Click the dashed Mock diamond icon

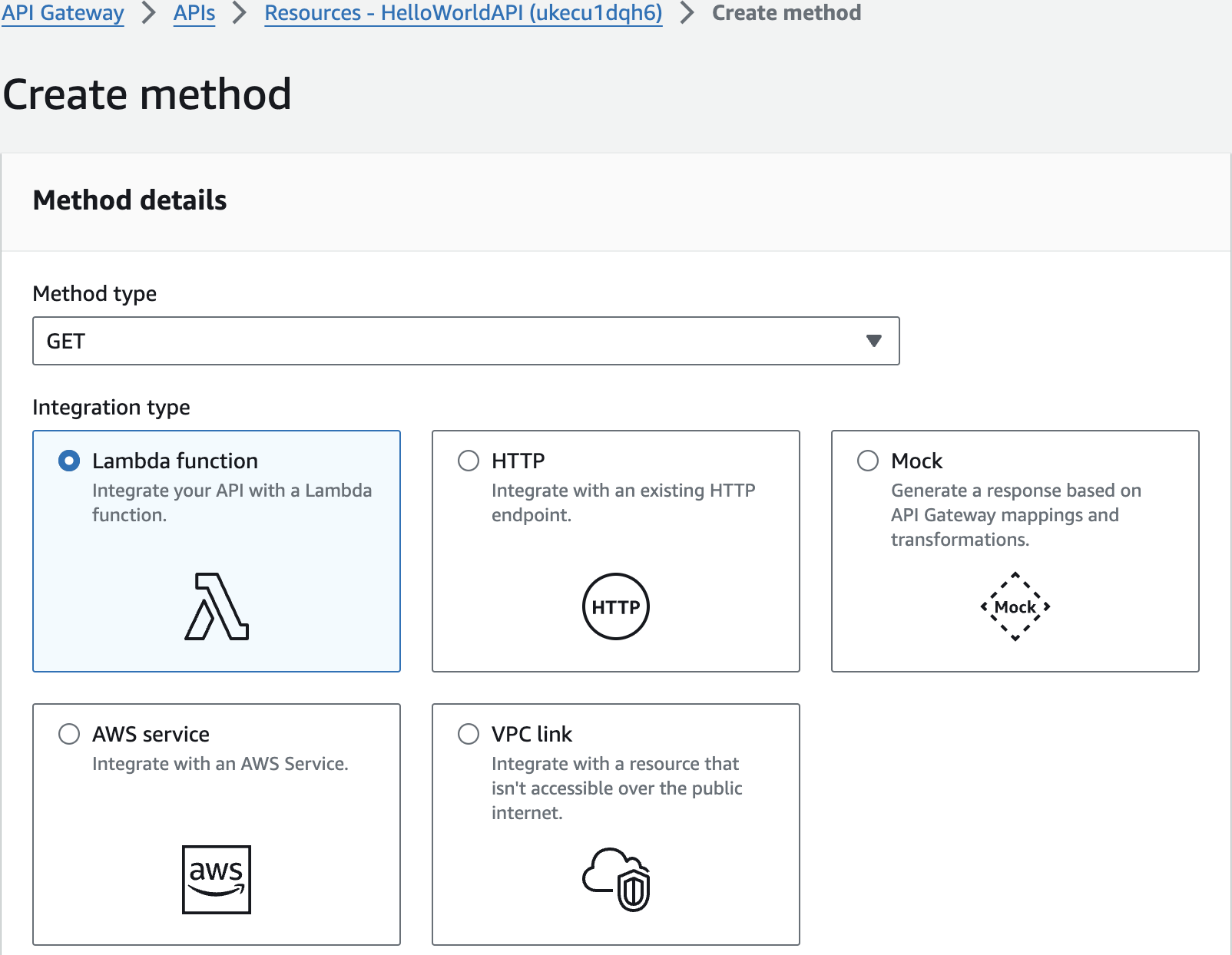coord(1015,606)
